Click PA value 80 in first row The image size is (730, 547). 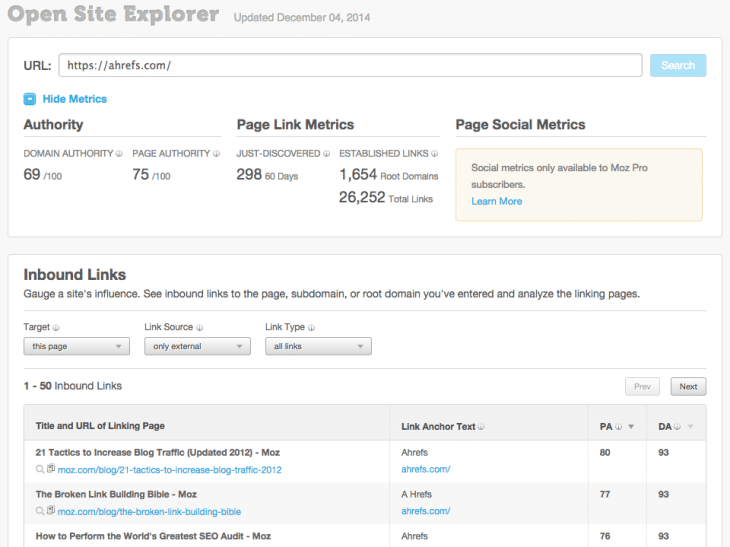605,452
